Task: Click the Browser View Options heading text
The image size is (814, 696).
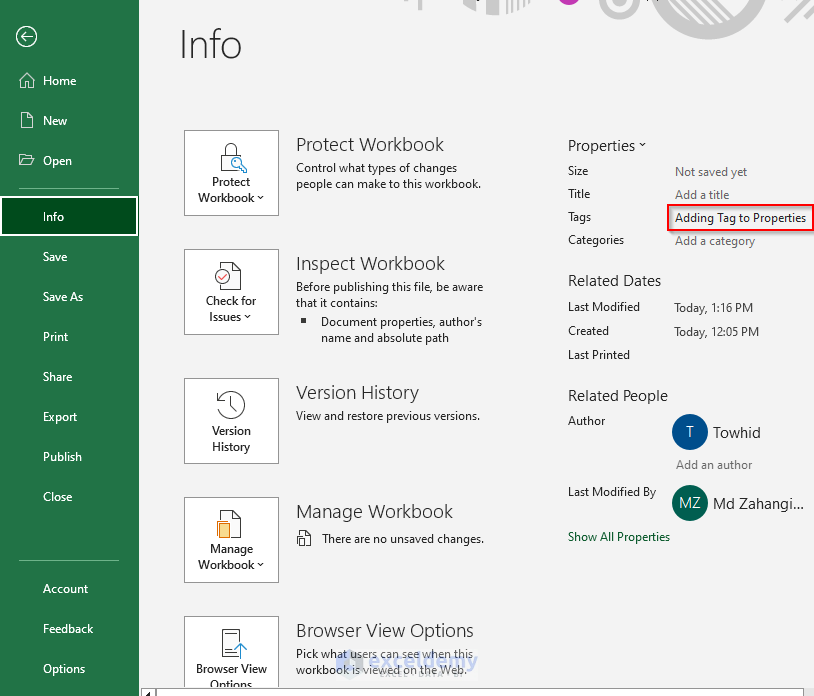Action: click(385, 631)
